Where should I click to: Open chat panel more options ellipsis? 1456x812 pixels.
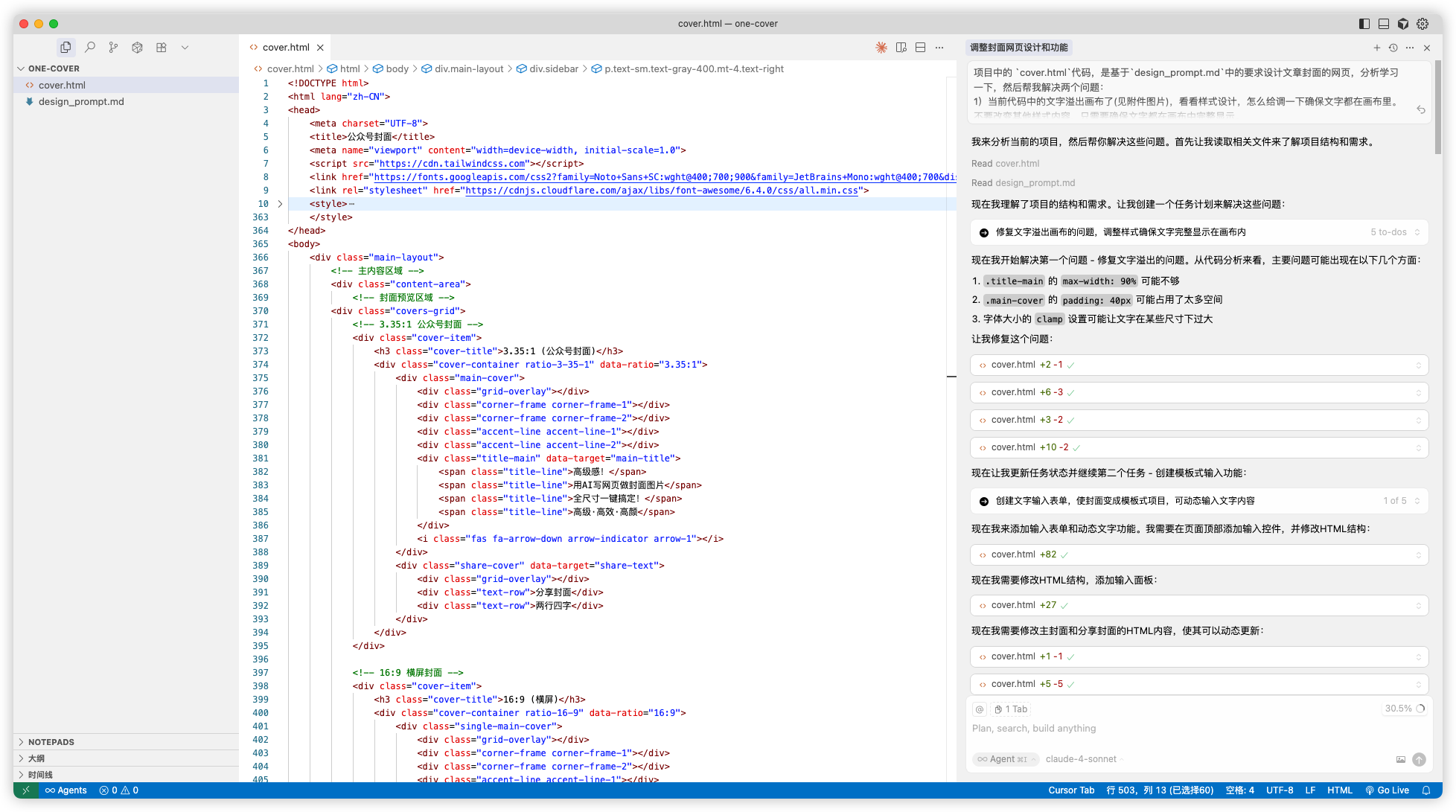(x=1410, y=48)
